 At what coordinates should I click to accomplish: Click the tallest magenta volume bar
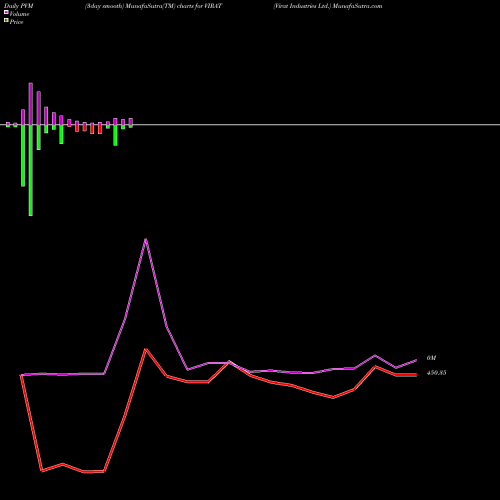(x=31, y=104)
